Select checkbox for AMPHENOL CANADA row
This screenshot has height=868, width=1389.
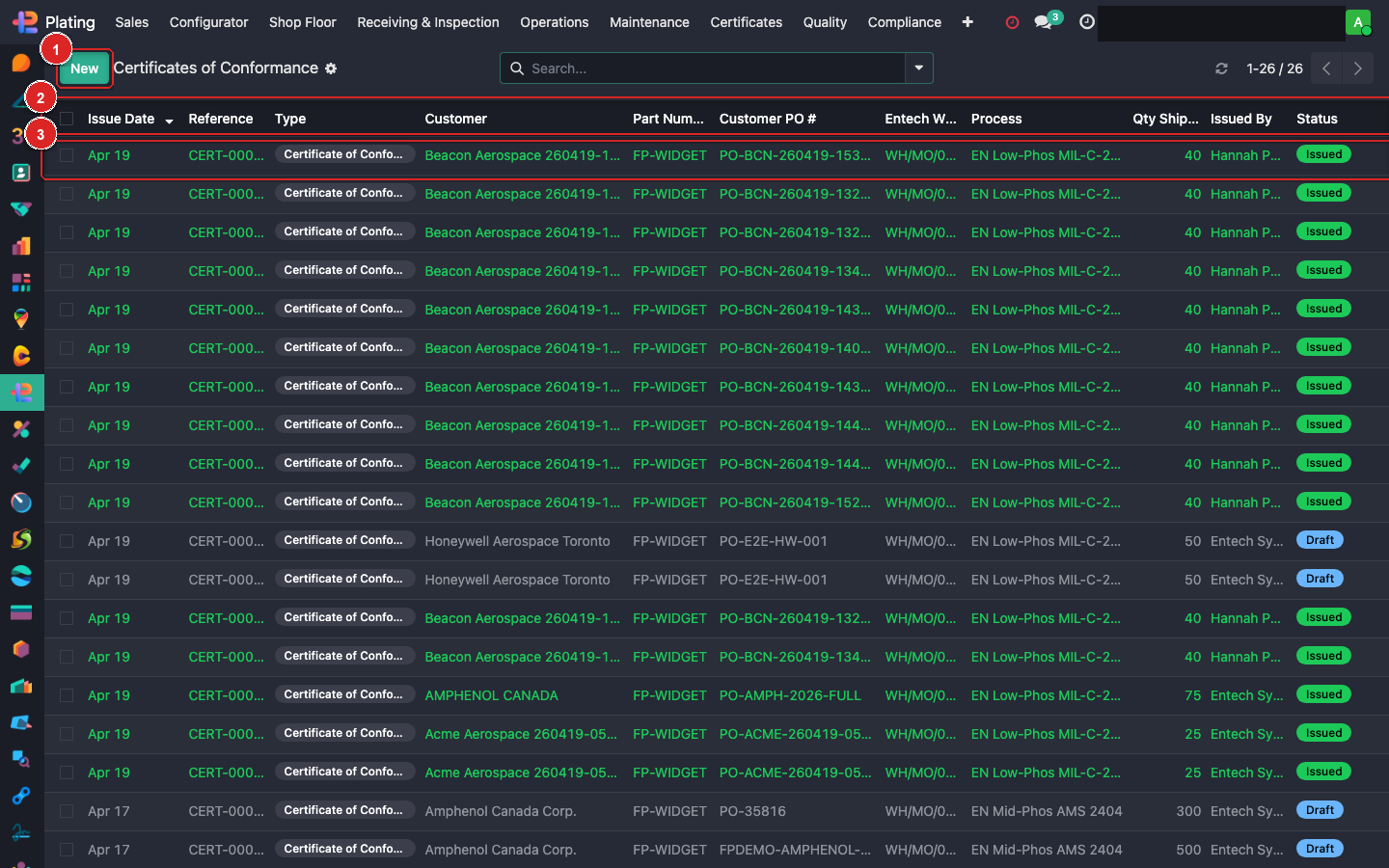pos(67,695)
